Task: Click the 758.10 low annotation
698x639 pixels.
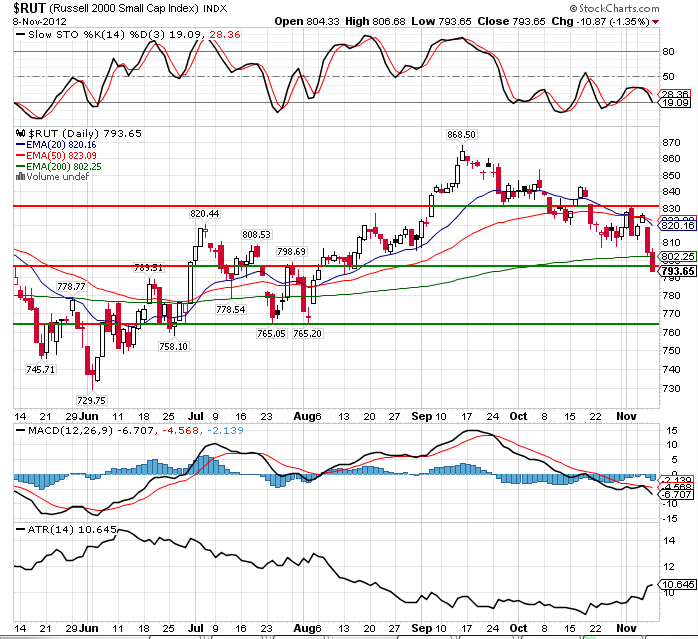Action: click(173, 346)
